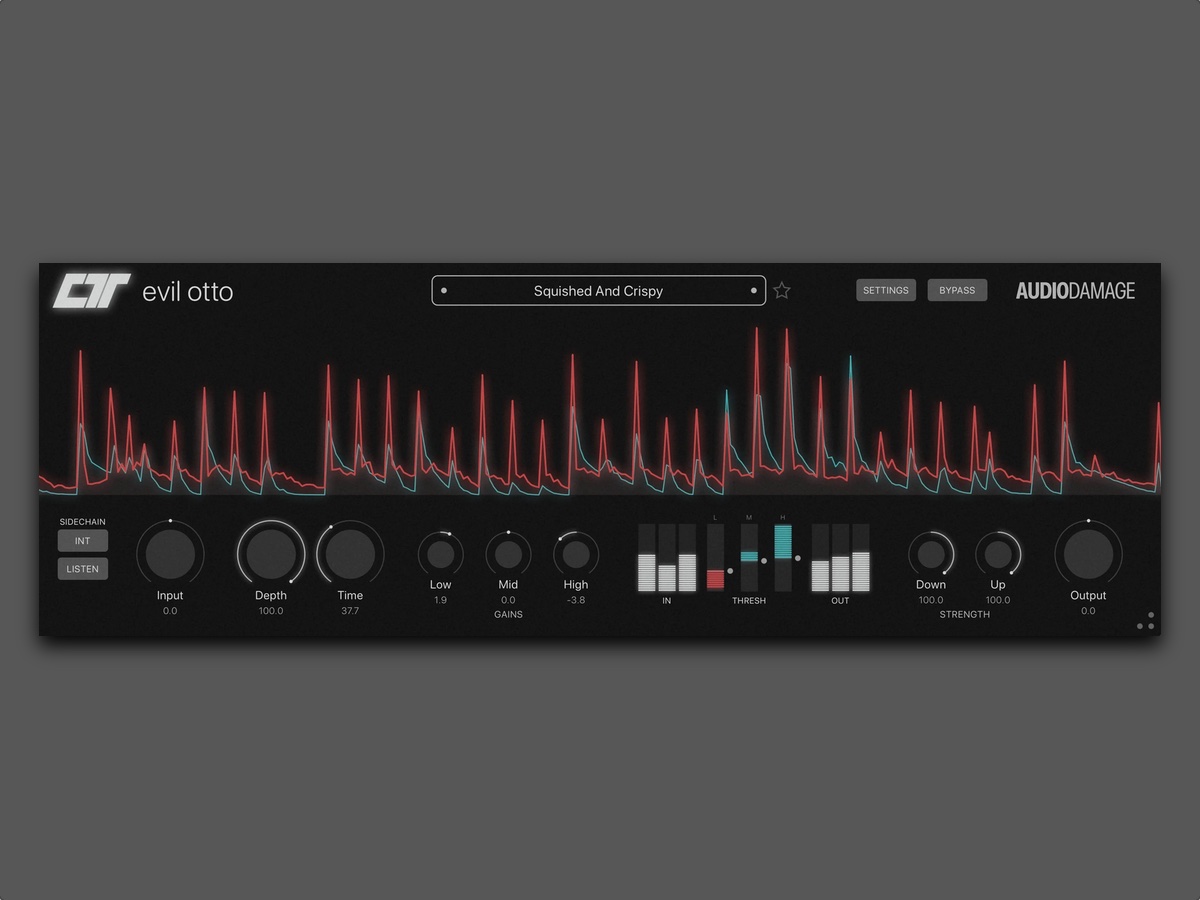Click the High gain knob

[576, 554]
